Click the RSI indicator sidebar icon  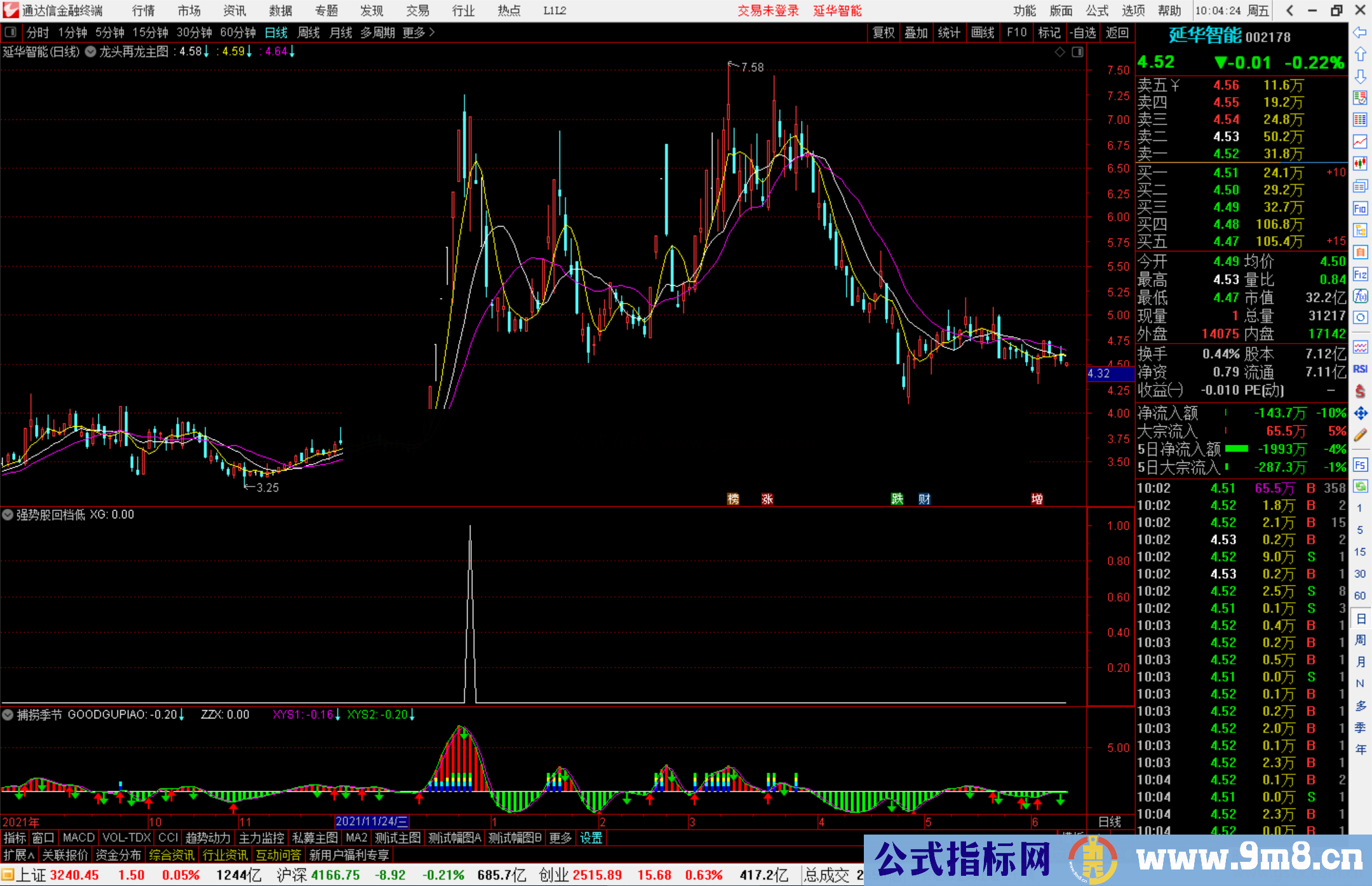coord(1360,369)
